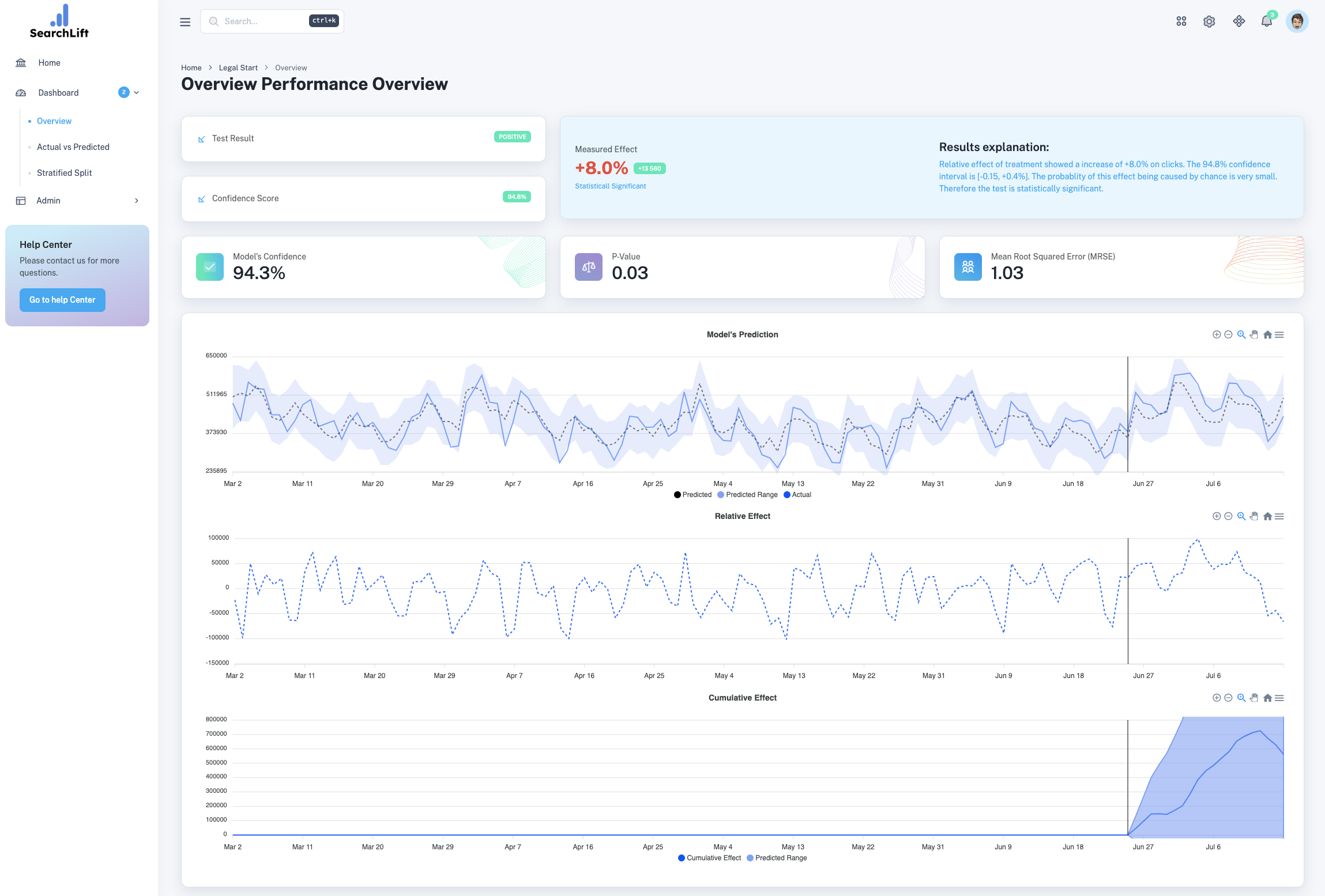Click zoom out icon on Relative Effect chart
This screenshot has height=896, width=1325.
click(x=1228, y=516)
